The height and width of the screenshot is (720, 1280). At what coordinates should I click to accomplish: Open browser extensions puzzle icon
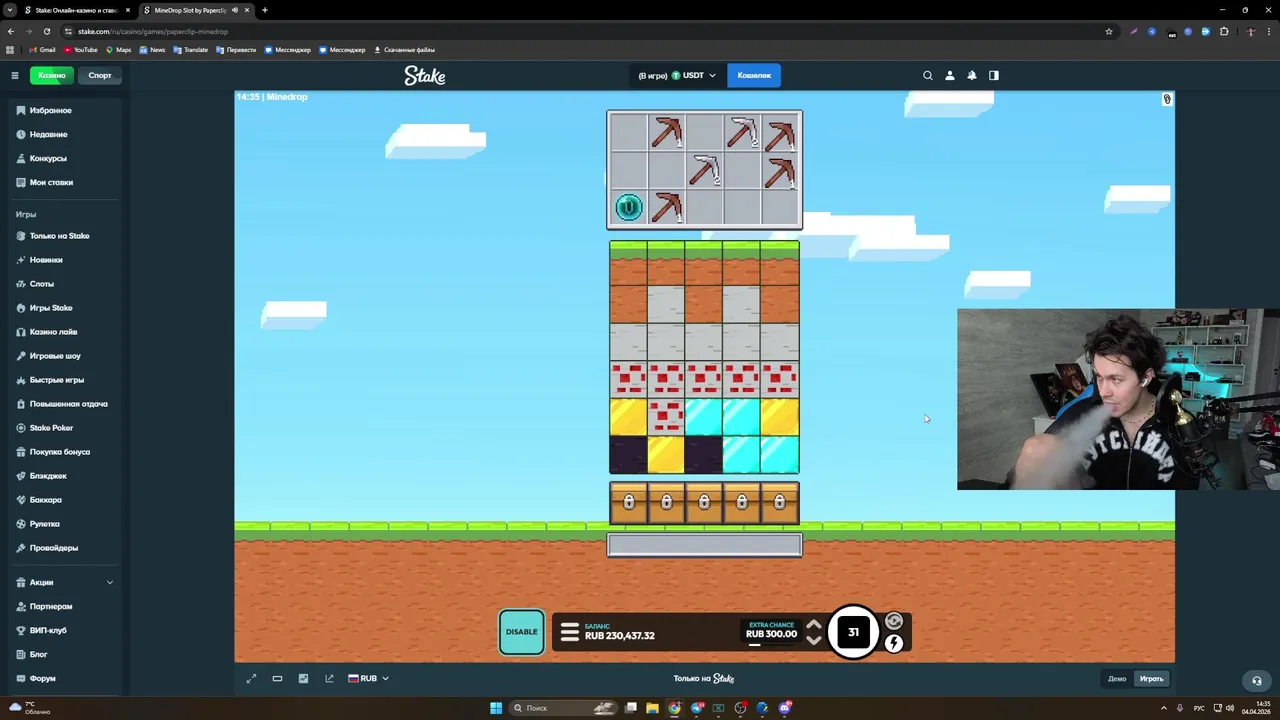1224,31
